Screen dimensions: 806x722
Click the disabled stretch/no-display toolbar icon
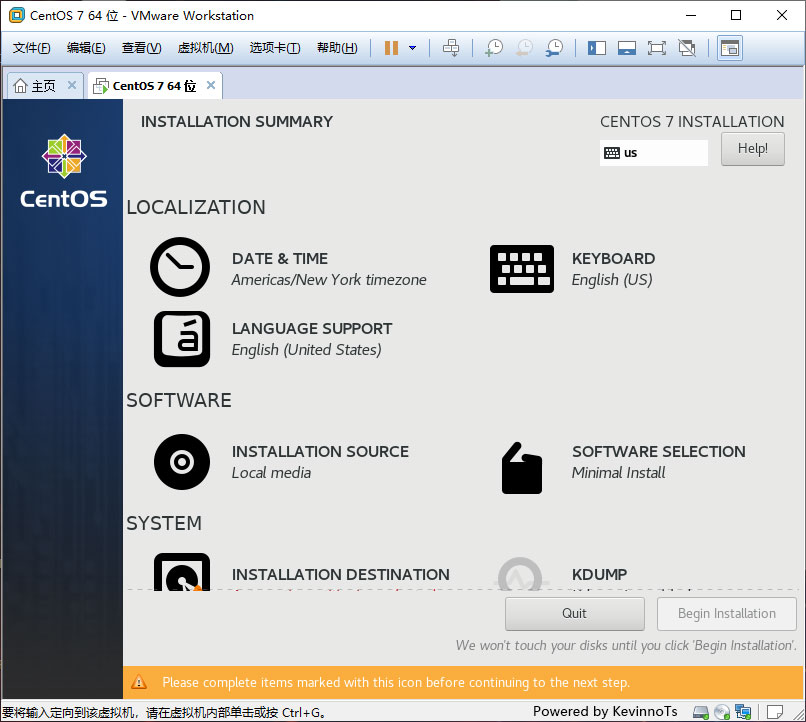(x=687, y=48)
